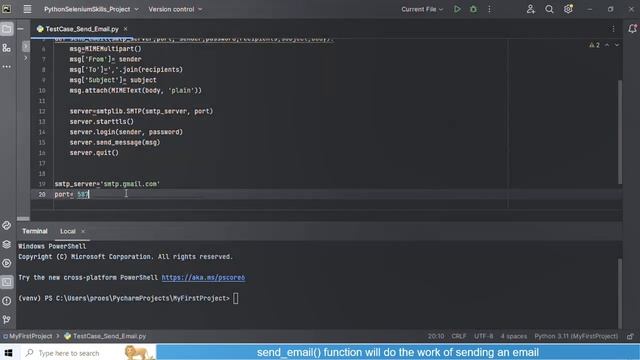
Task: Select the Terminal panel tab
Action: click(x=35, y=231)
